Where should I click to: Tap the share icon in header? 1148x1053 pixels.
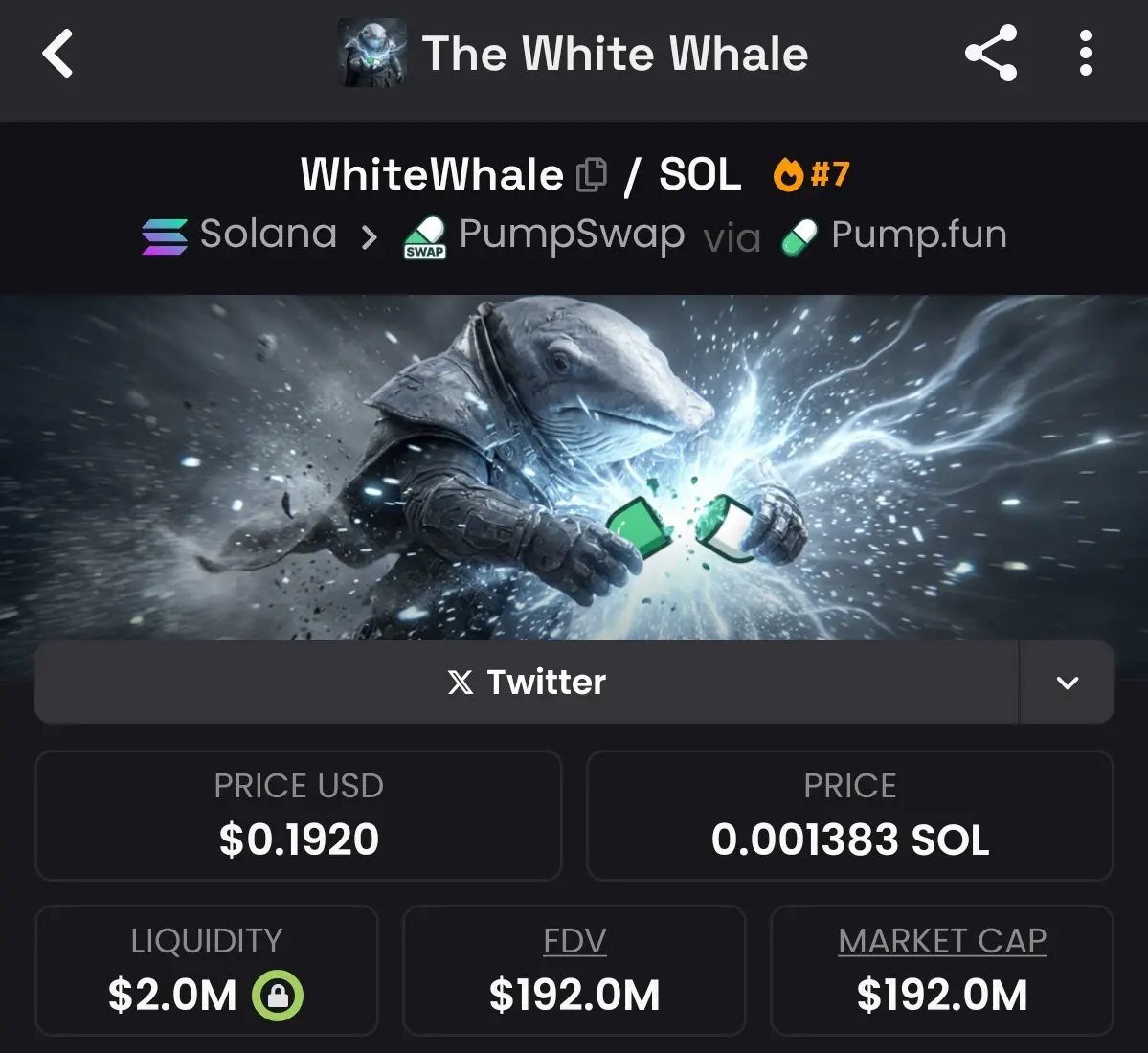[x=991, y=53]
